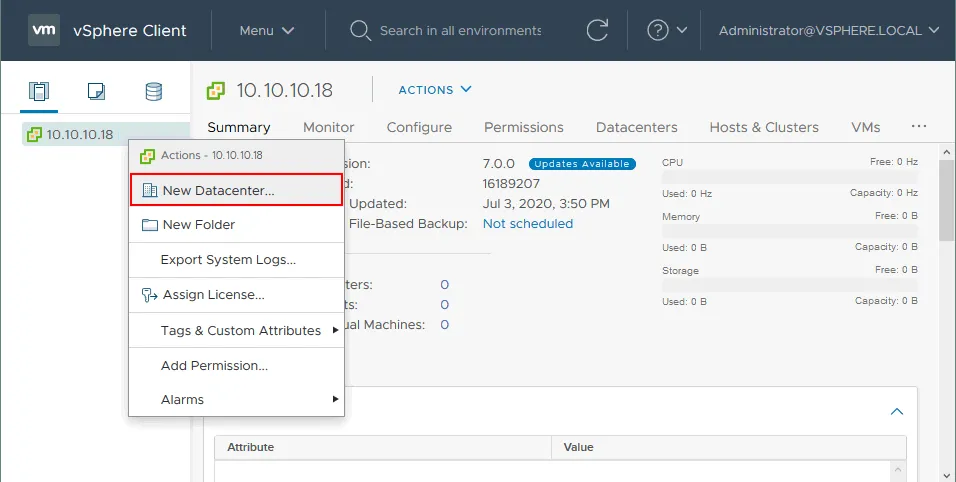Expand the ACTIONS dropdown
The width and height of the screenshot is (956, 482).
(435, 90)
